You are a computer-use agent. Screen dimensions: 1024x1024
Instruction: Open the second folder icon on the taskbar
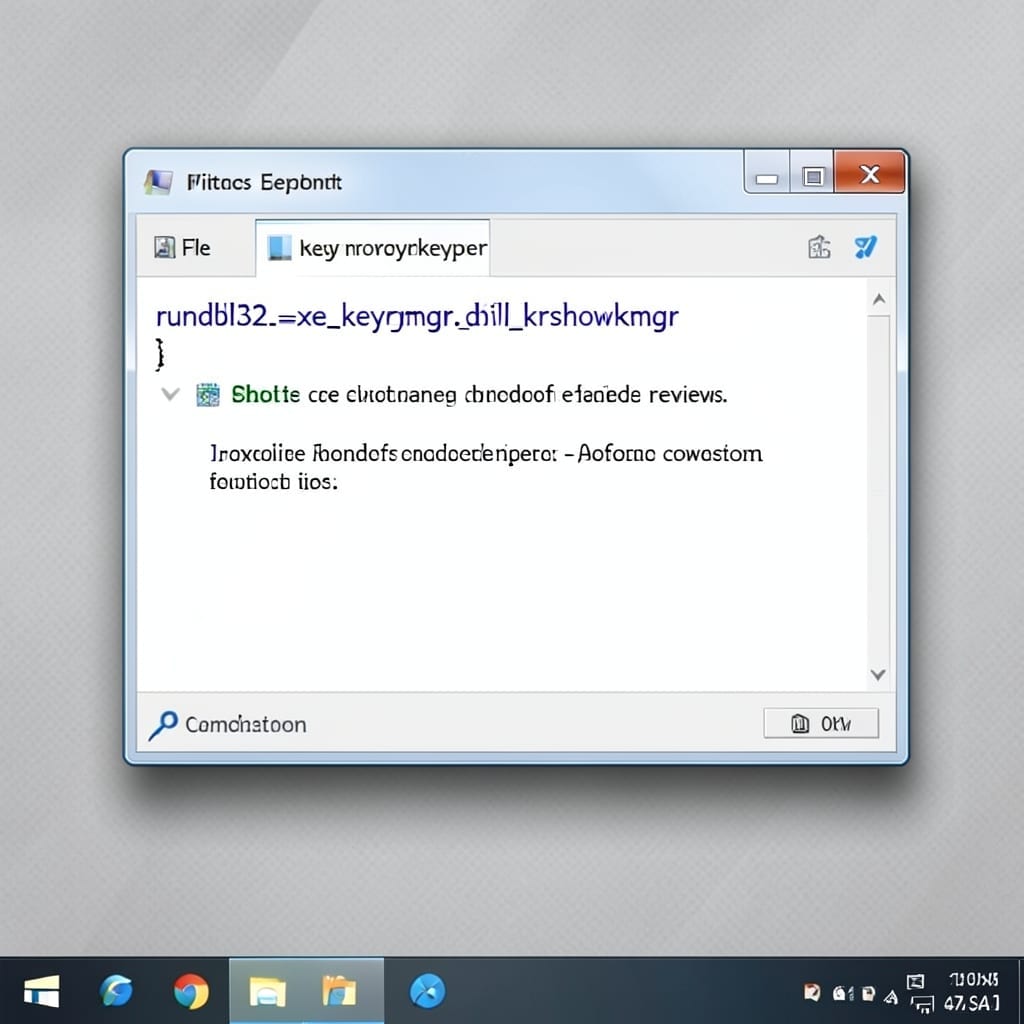[x=340, y=991]
